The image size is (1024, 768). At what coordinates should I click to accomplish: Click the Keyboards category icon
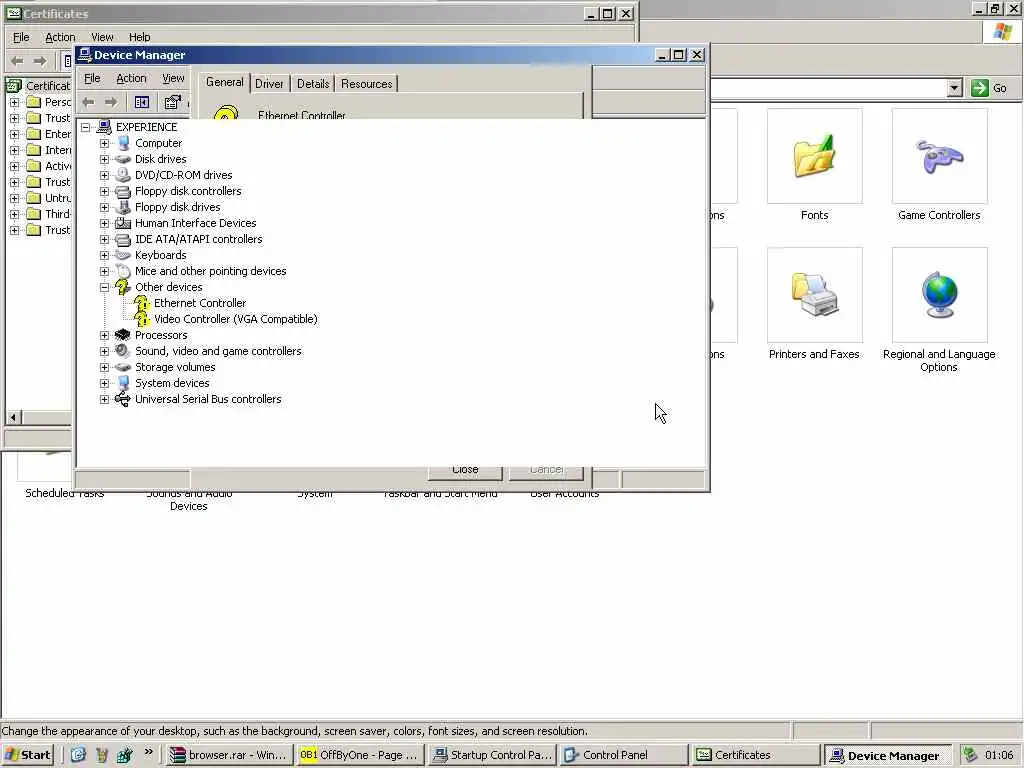tap(123, 255)
